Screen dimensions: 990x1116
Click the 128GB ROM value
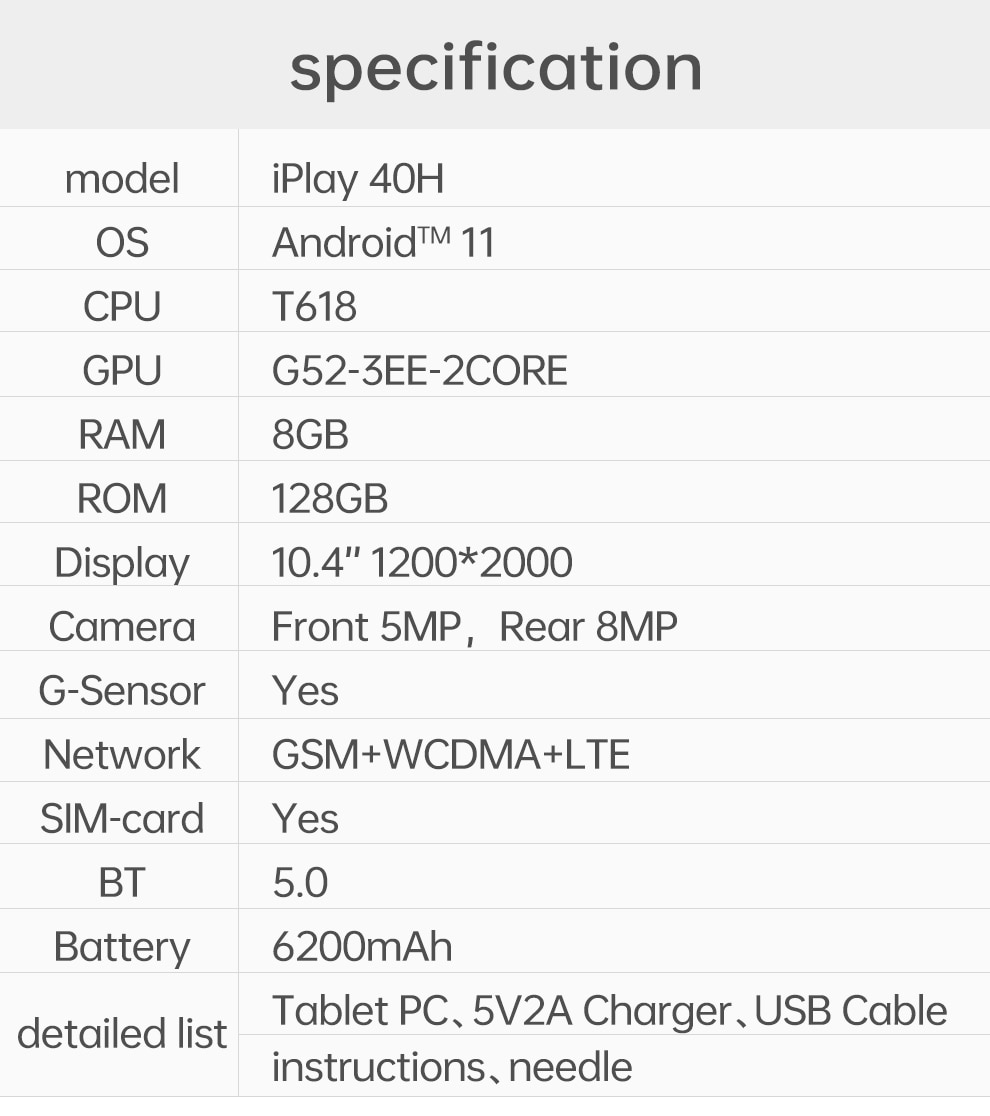click(330, 498)
